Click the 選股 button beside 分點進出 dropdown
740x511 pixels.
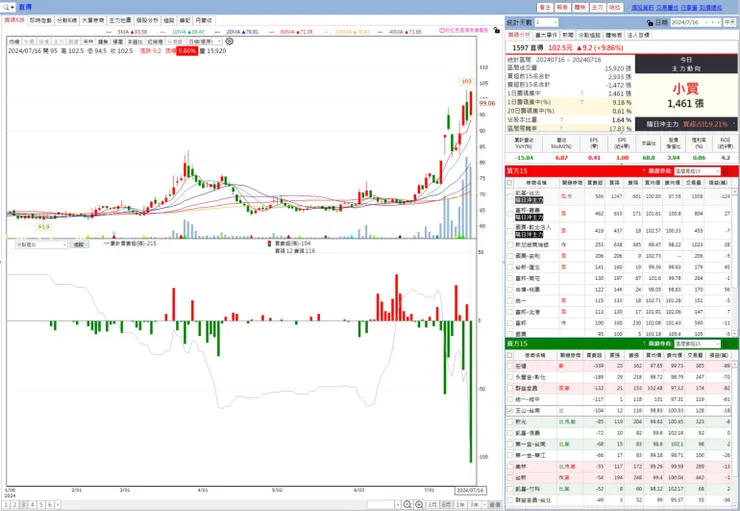click(79, 244)
